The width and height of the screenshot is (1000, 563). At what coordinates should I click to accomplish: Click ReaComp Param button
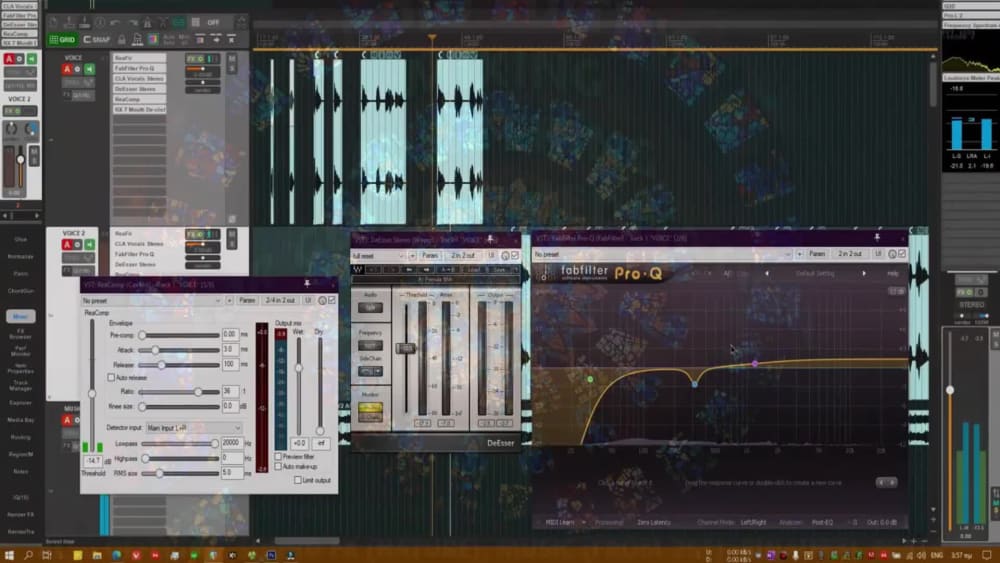coord(247,300)
